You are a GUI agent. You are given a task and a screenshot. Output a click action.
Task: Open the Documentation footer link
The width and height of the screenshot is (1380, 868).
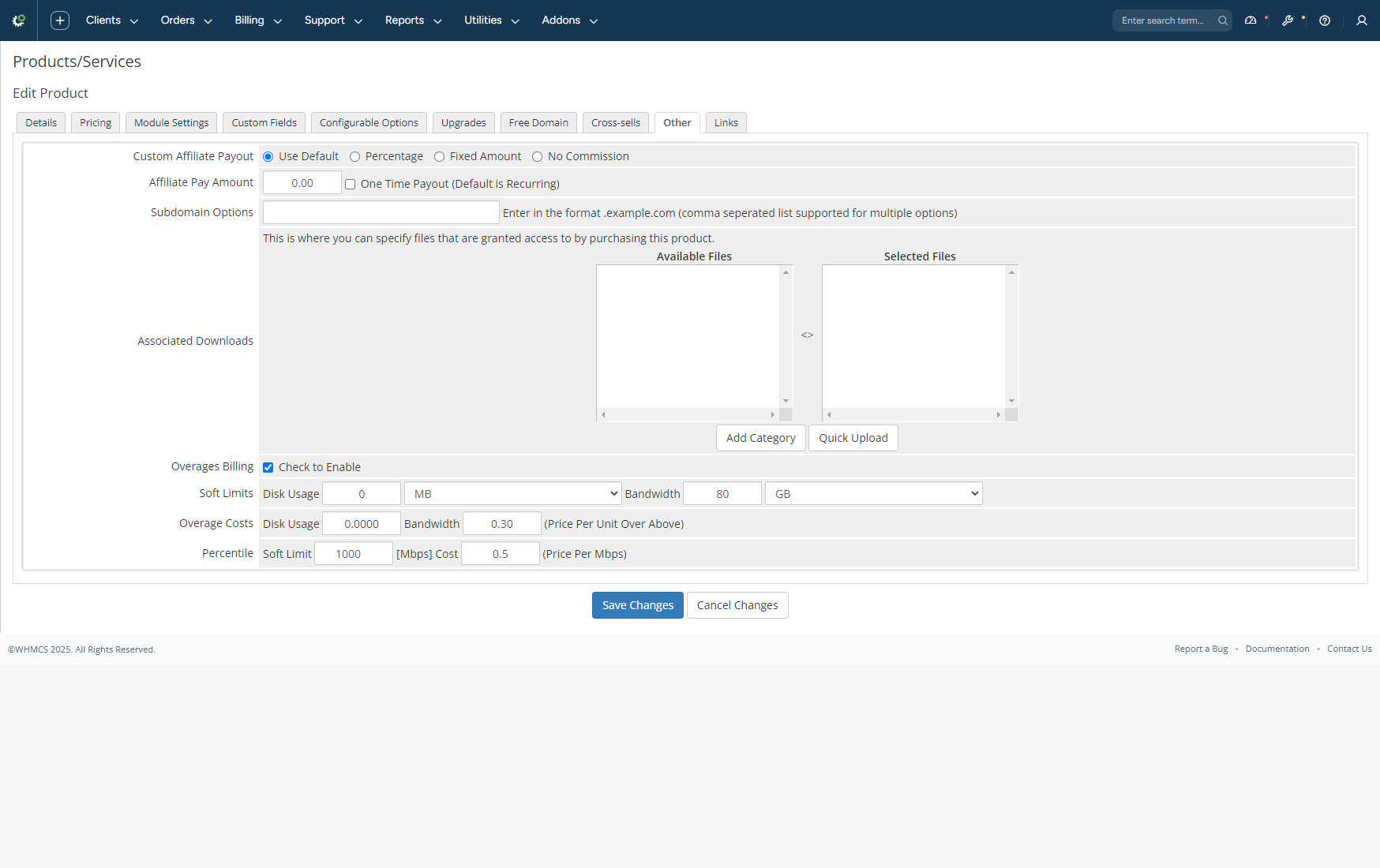click(x=1277, y=649)
